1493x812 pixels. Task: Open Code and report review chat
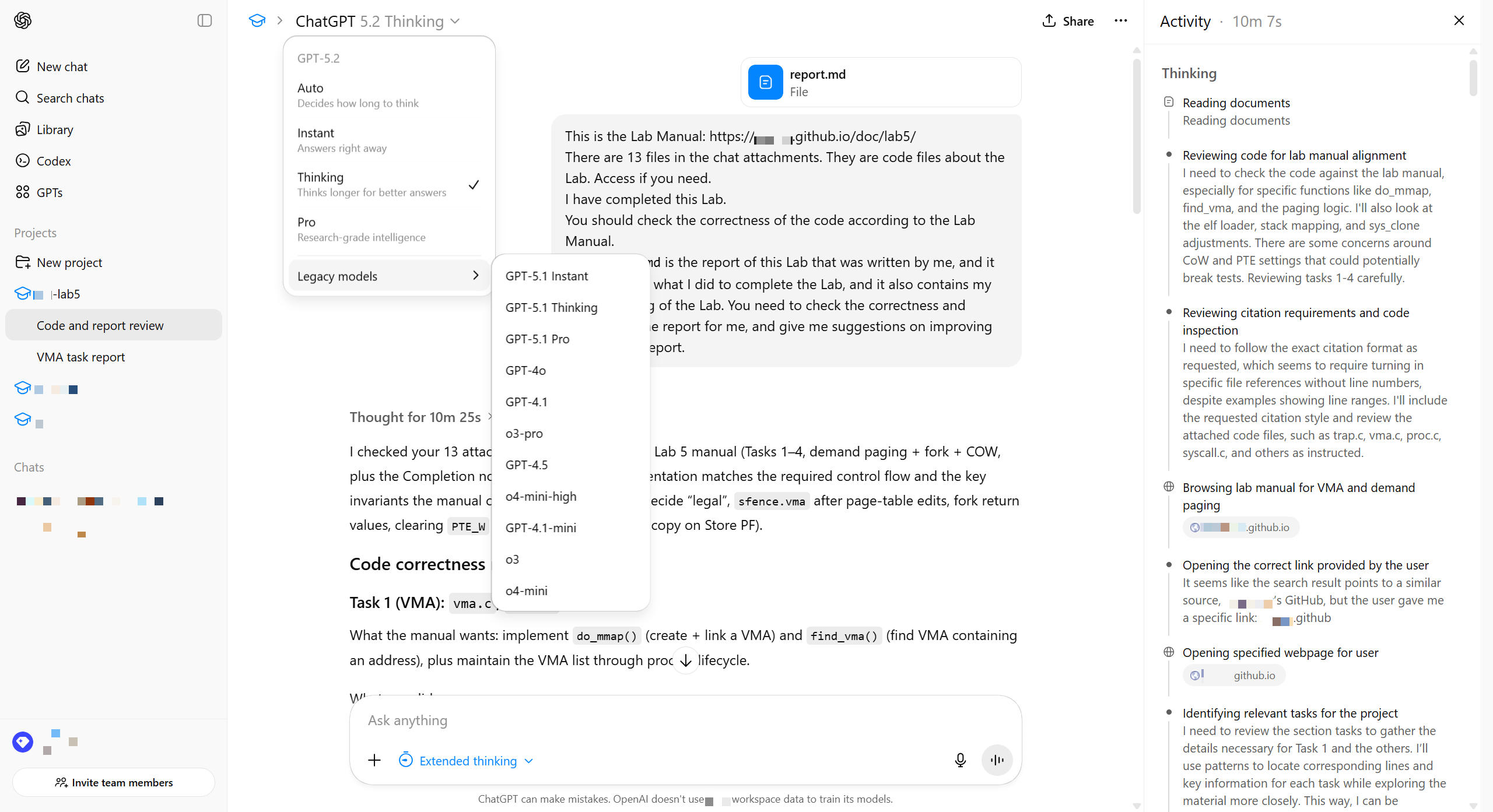pos(114,325)
